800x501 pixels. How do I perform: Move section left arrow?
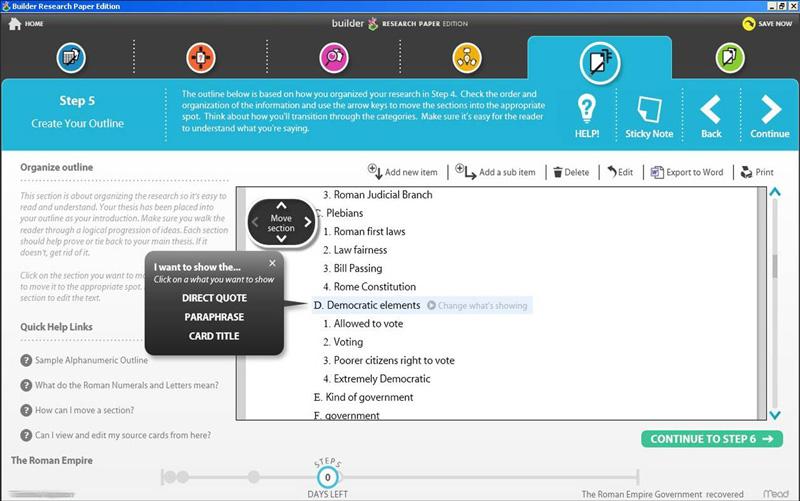255,222
